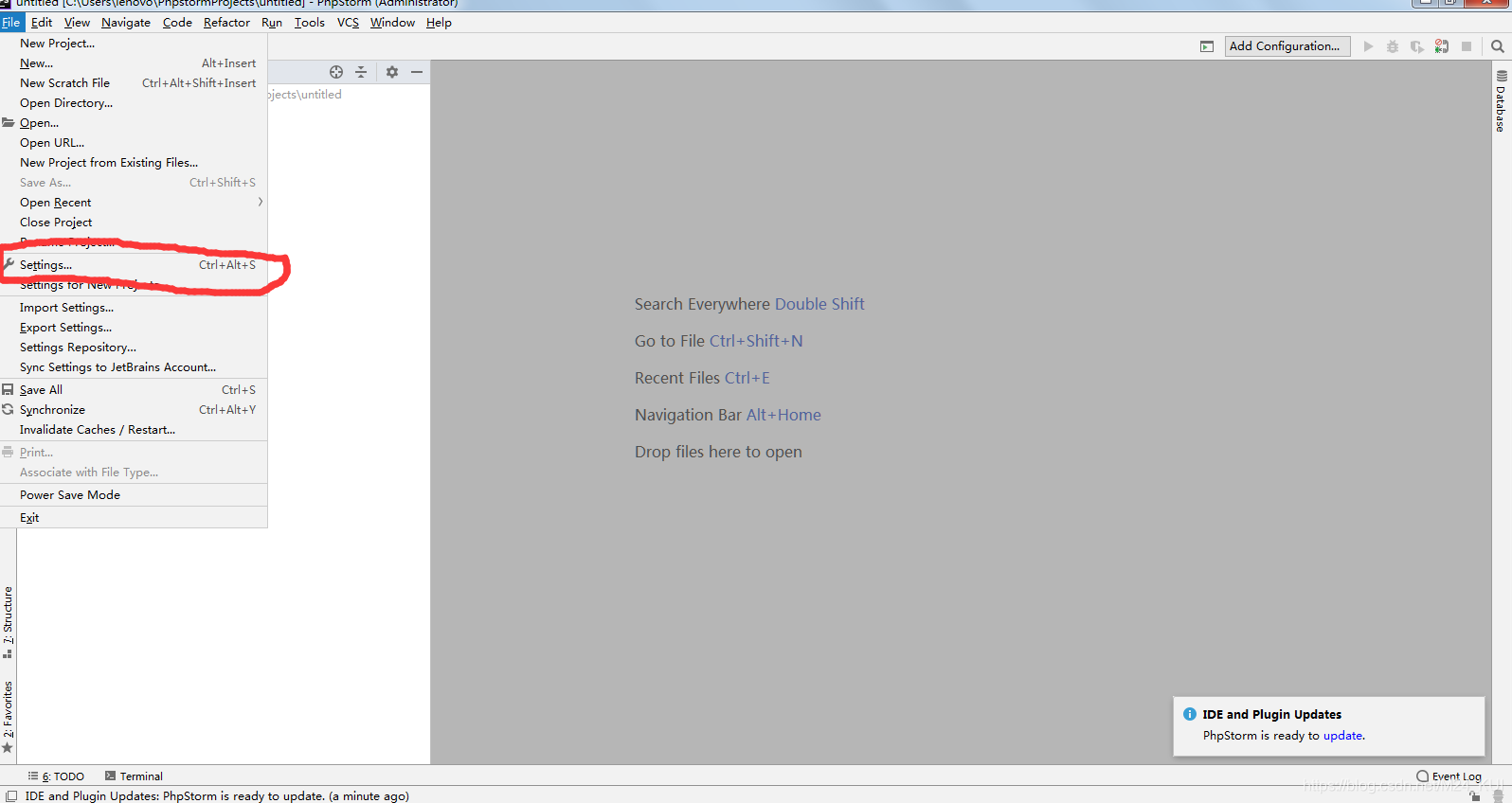Choose Settings Repository... menu entry
Viewport: 1512px width, 803px height.
(x=134, y=348)
